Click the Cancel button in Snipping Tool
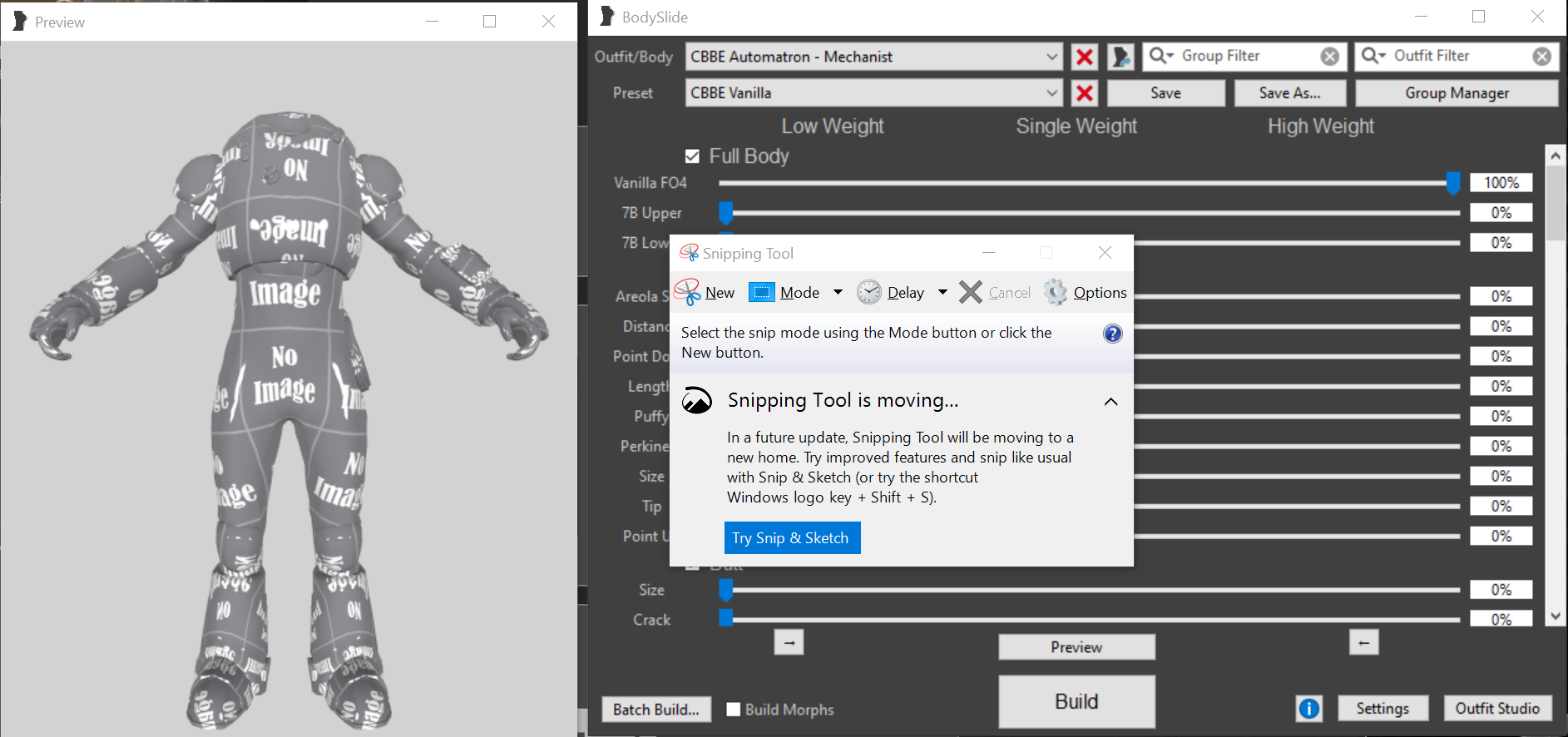 click(x=995, y=293)
